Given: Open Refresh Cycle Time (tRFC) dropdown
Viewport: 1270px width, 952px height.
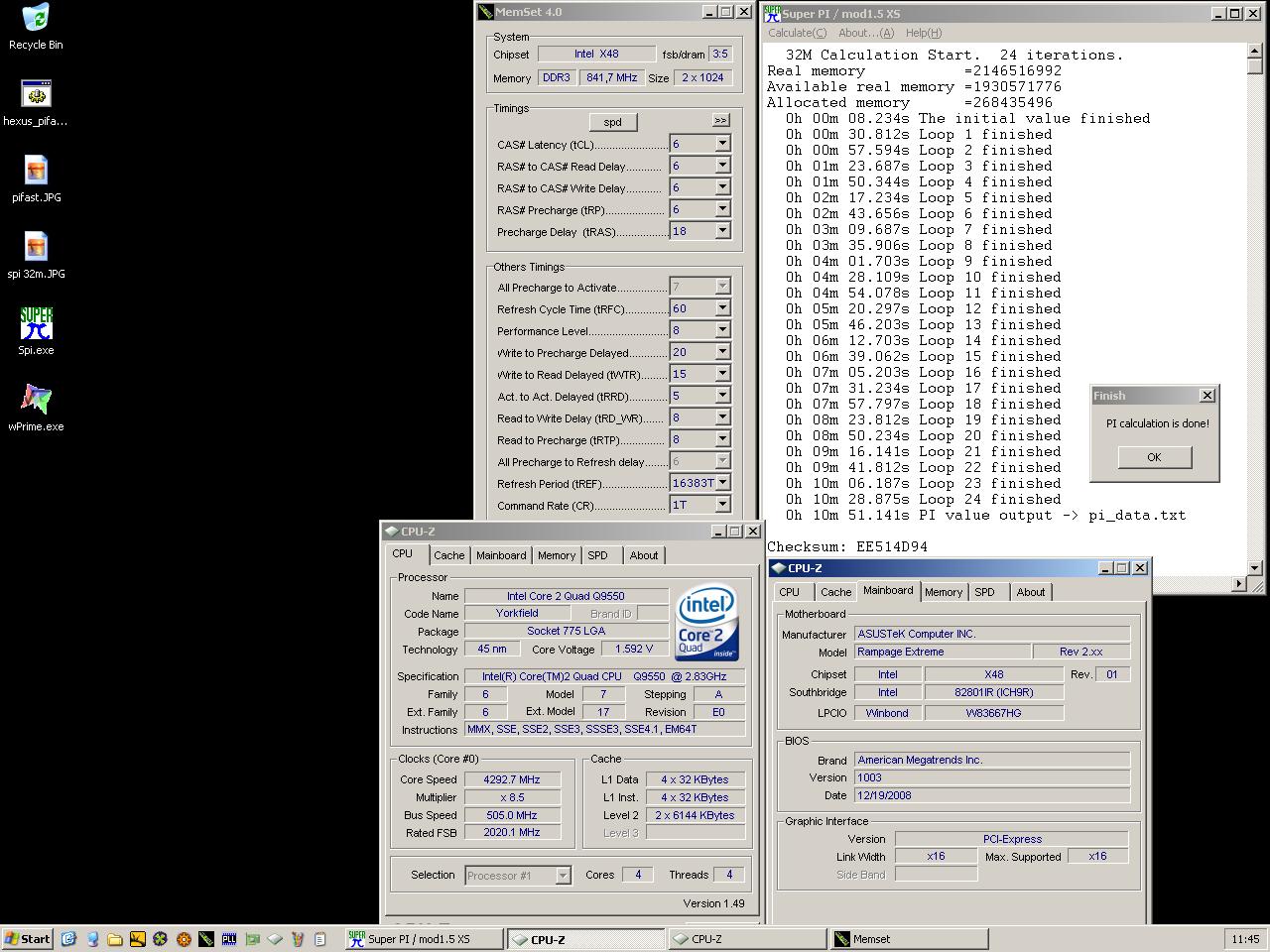Looking at the screenshot, I should point(722,308).
